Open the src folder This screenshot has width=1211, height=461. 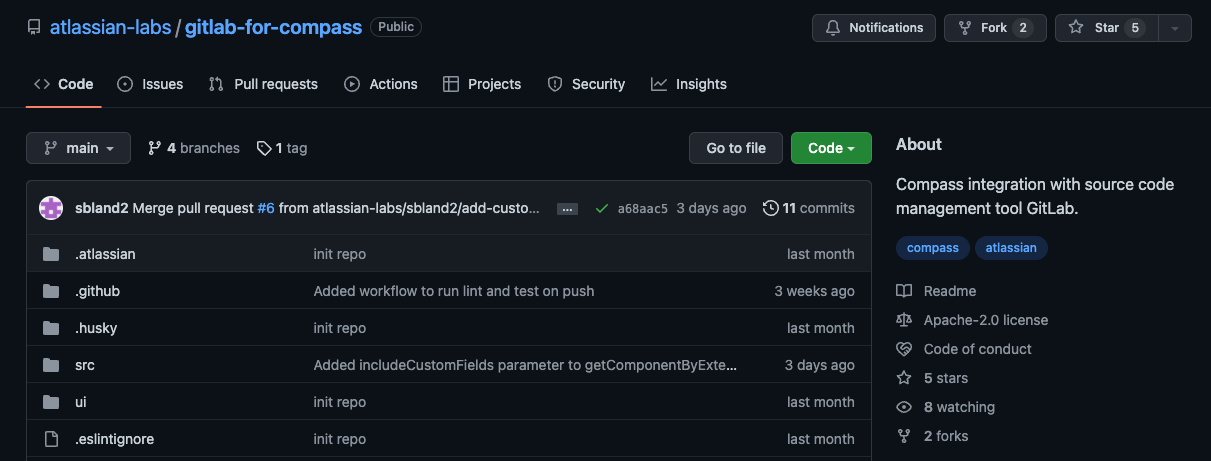85,365
